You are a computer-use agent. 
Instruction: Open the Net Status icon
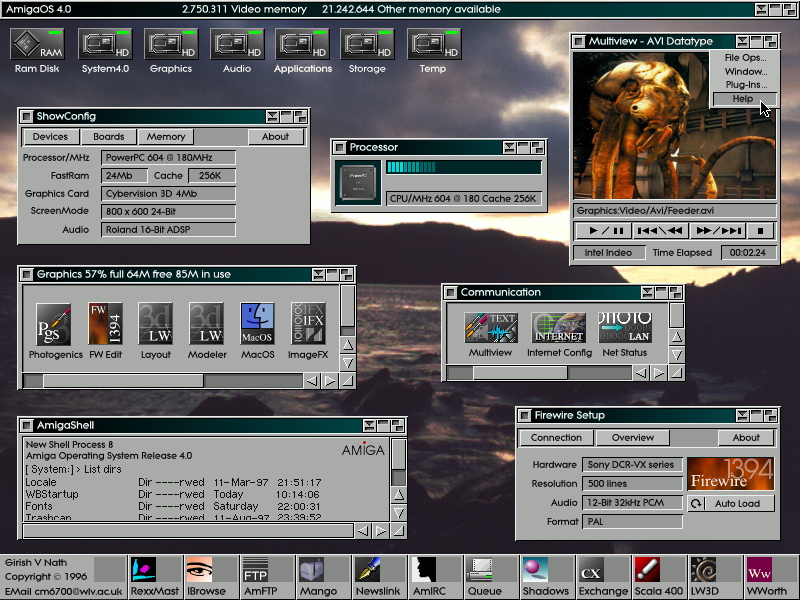point(624,328)
